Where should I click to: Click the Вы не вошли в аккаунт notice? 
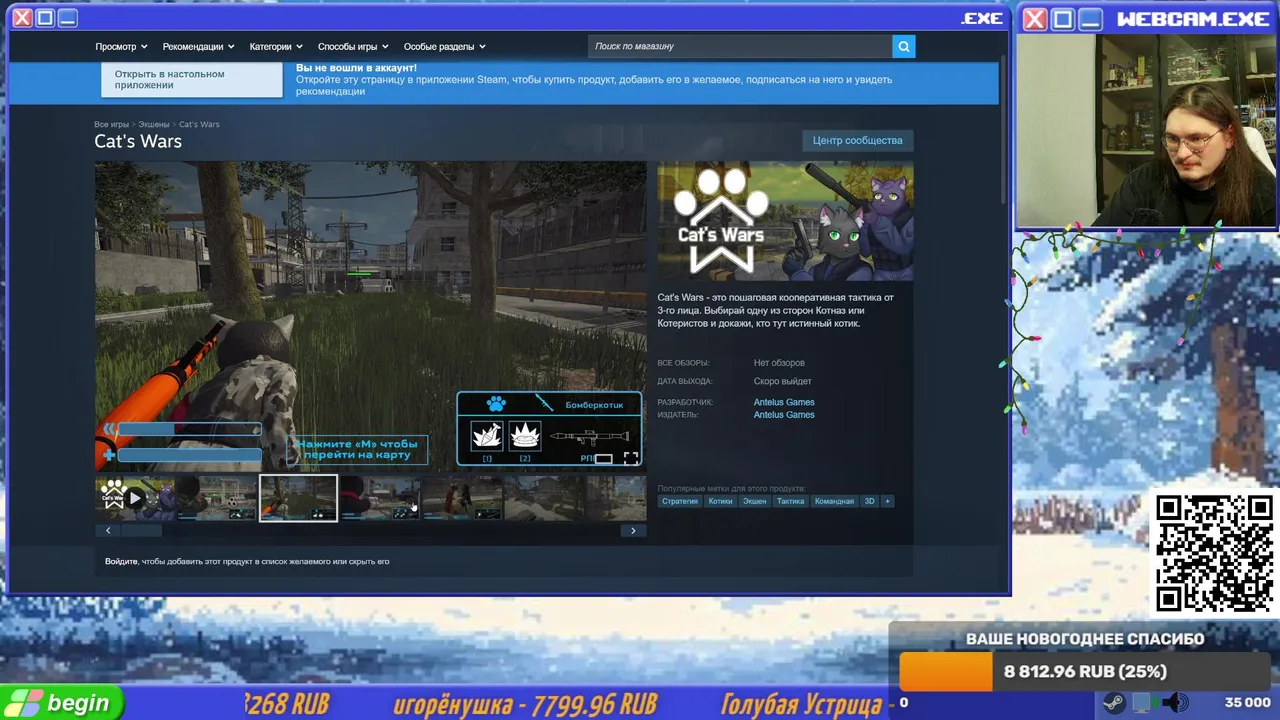point(356,68)
